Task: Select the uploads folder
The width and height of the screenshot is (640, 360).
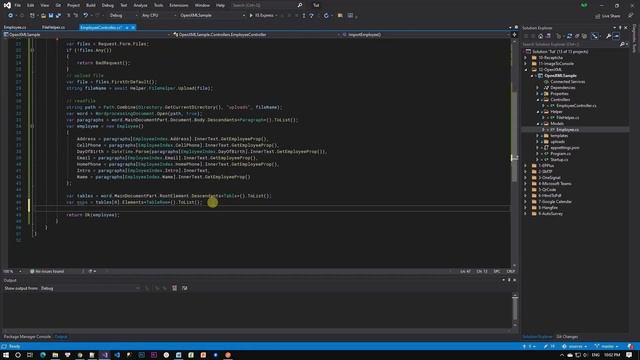Action: pyautogui.click(x=558, y=142)
